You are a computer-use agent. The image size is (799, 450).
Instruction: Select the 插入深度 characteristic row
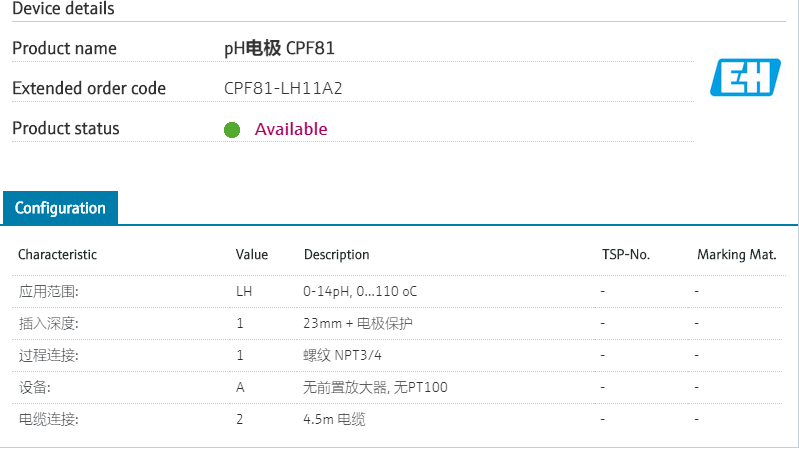click(48, 323)
